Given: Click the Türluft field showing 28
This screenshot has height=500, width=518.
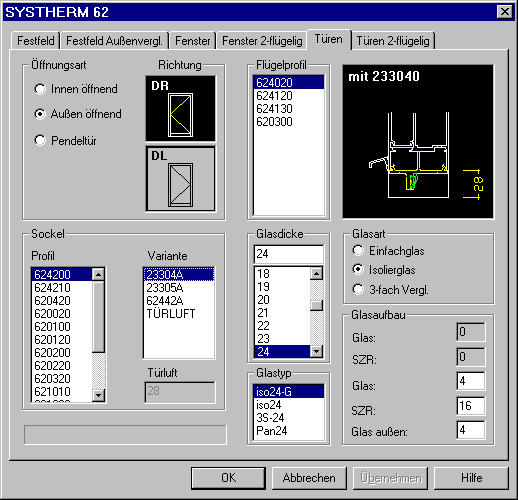Looking at the screenshot, I should tap(180, 392).
